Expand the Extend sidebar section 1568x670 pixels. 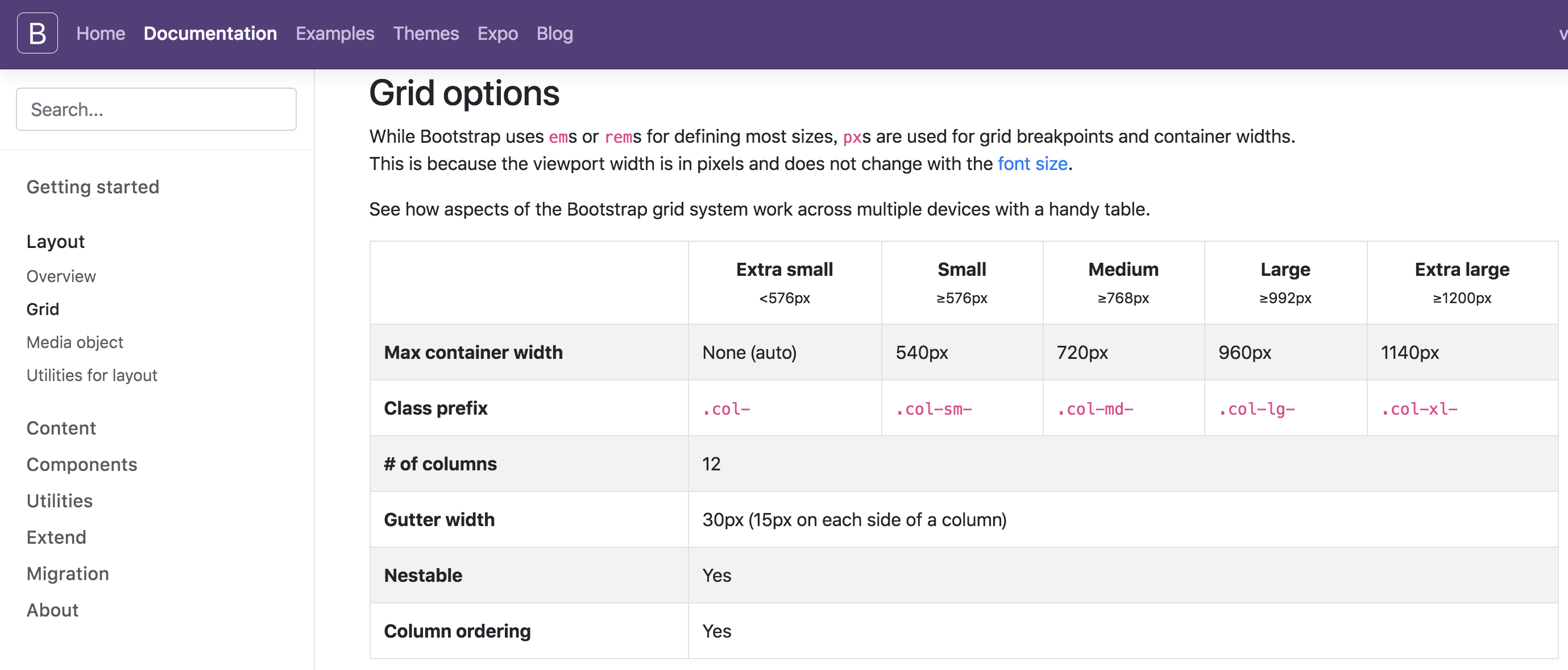[x=56, y=537]
